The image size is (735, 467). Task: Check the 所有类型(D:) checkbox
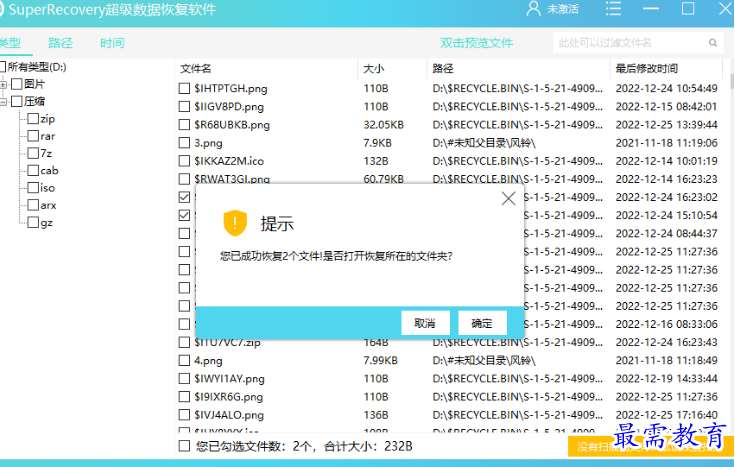3,67
